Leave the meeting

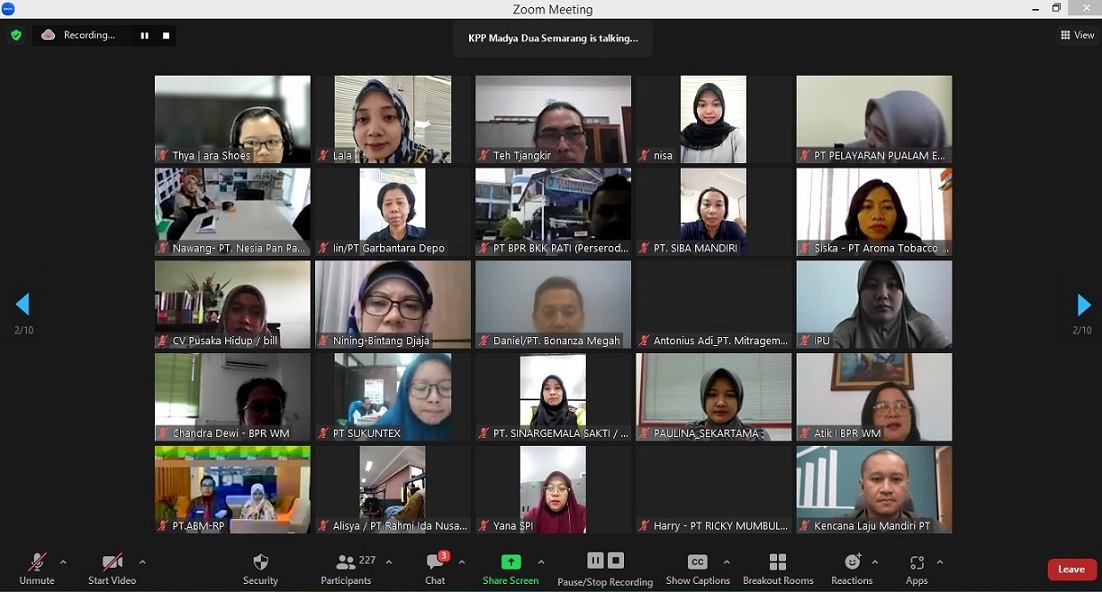coord(1071,569)
